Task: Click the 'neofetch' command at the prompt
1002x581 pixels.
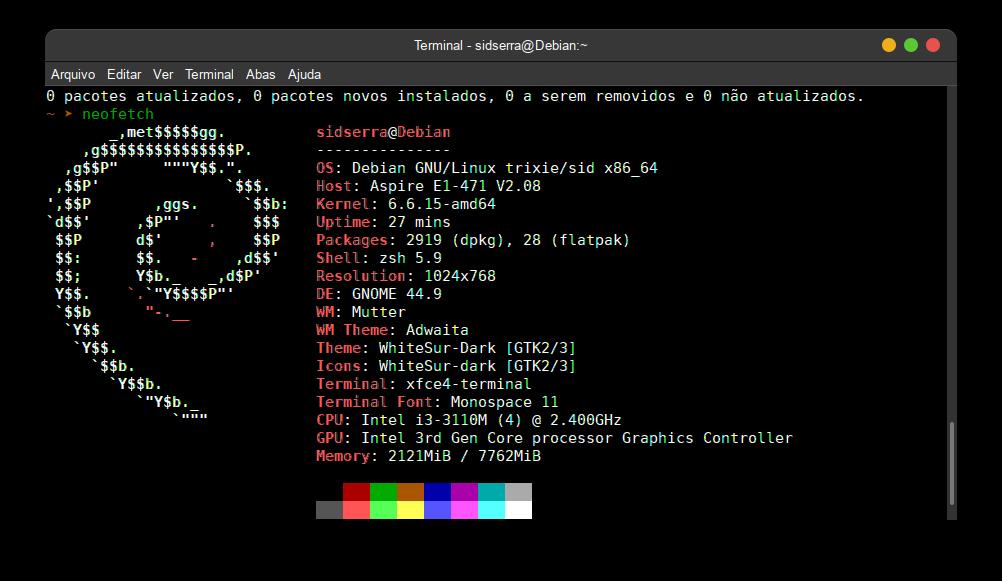Action: coord(118,114)
